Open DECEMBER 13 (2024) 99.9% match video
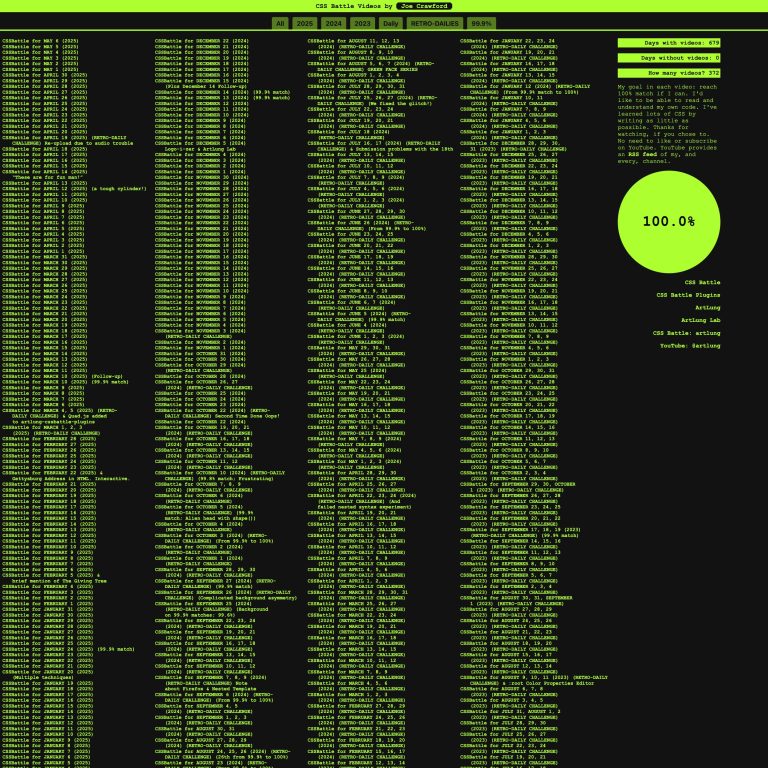Image resolution: width=768 pixels, height=768 pixels. click(x=222, y=98)
